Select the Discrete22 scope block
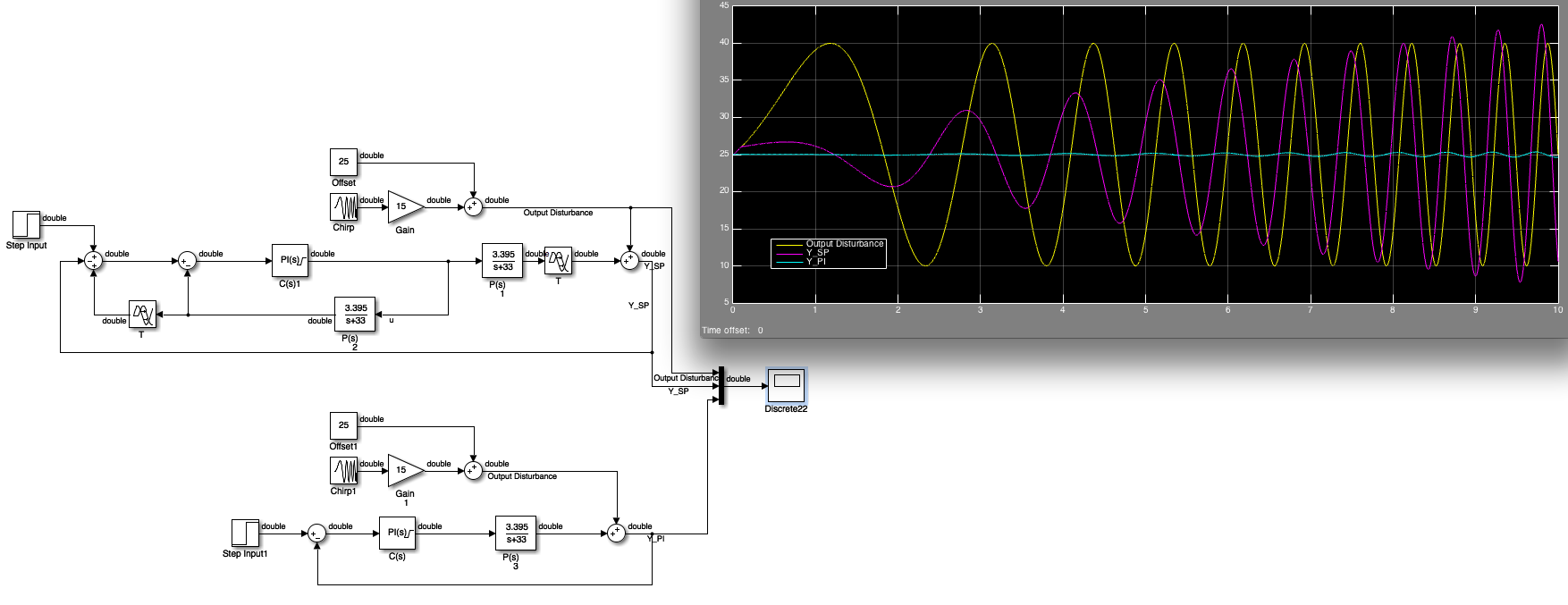1568x605 pixels. click(x=787, y=386)
